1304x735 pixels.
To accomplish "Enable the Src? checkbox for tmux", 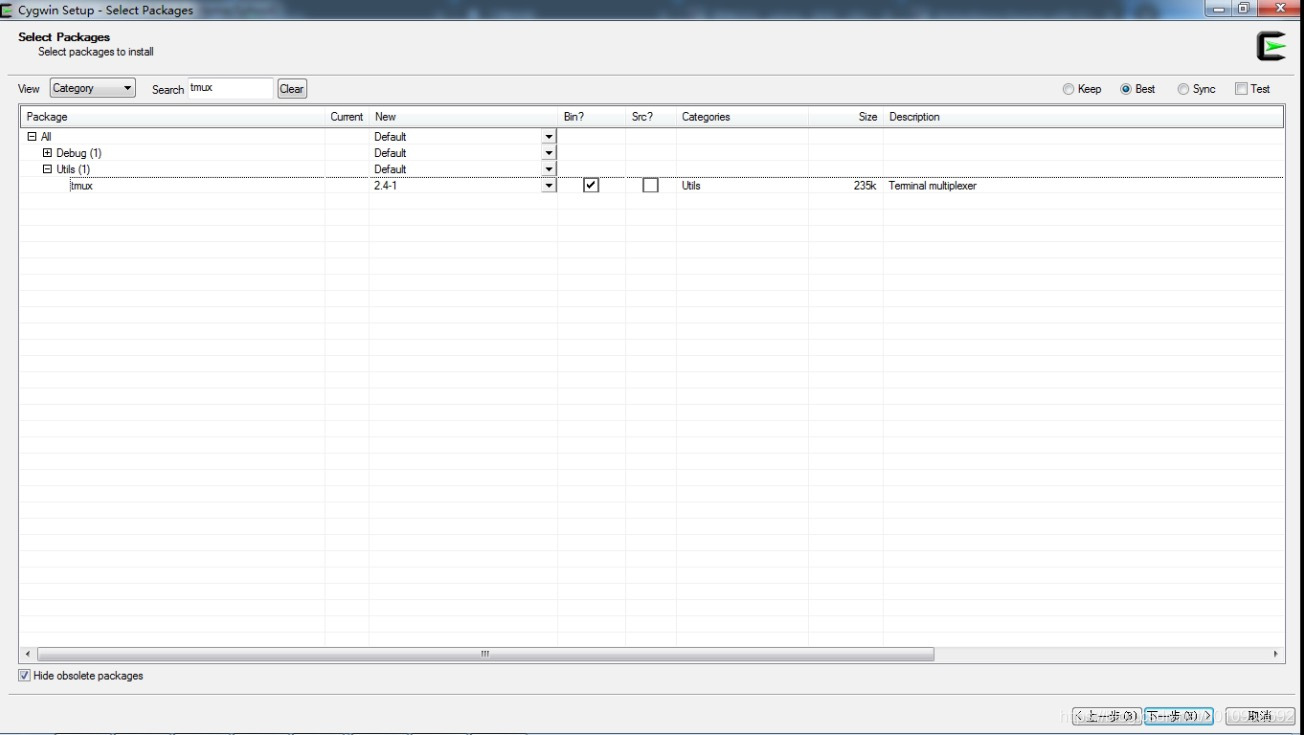I will tap(651, 185).
